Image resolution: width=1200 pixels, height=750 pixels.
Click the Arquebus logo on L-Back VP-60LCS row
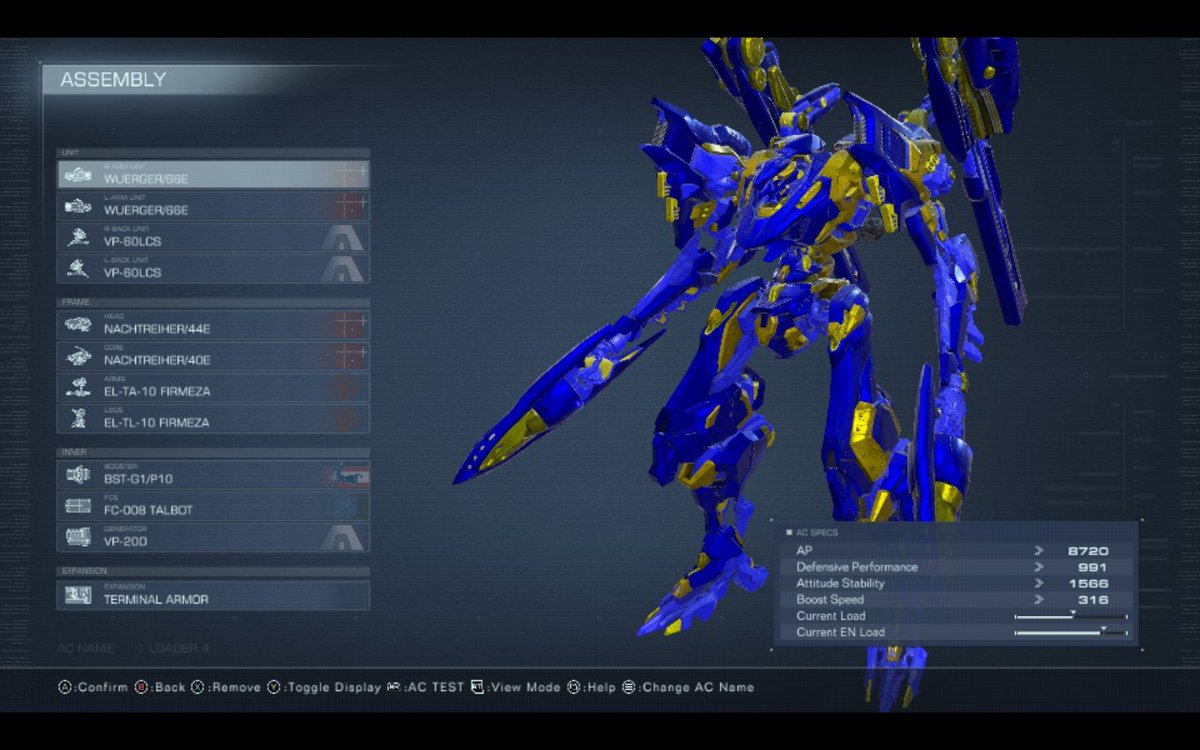coord(343,269)
